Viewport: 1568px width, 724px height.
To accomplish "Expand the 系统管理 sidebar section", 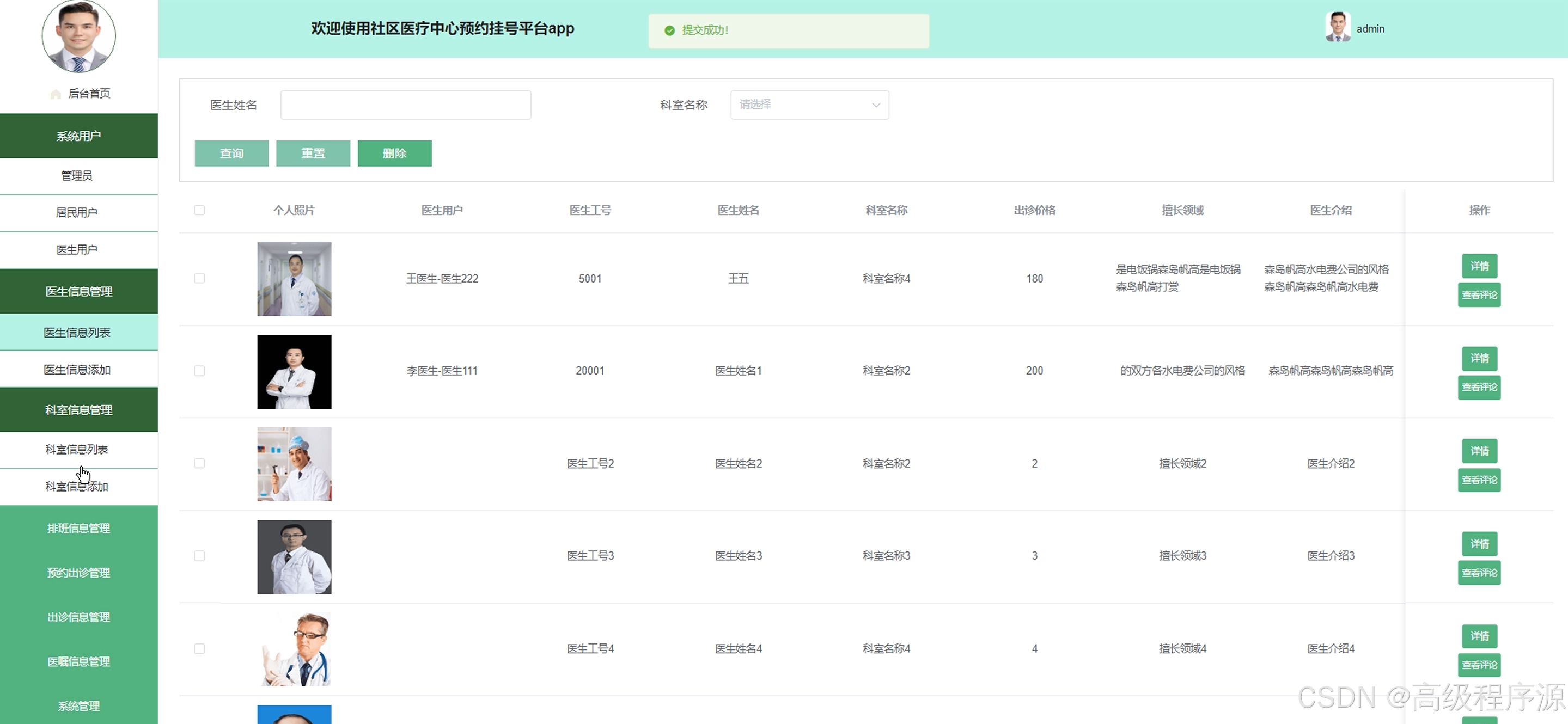I will [78, 705].
